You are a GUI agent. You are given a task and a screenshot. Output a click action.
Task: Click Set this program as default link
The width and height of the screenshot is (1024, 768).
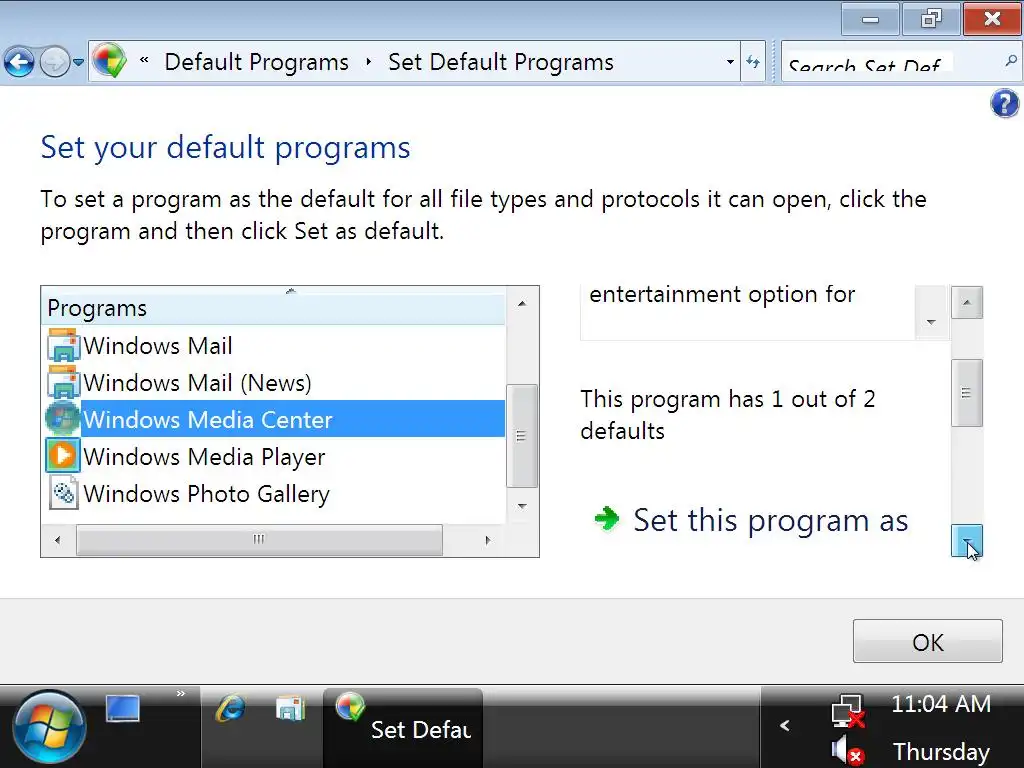point(771,520)
